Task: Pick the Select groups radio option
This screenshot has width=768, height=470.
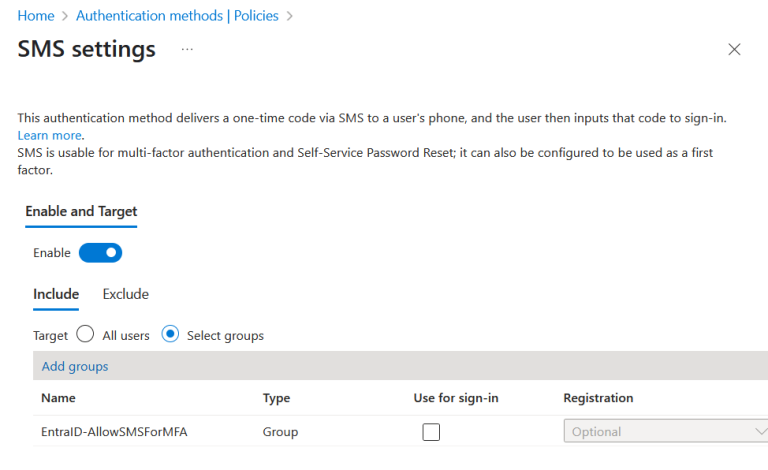Action: tap(170, 335)
